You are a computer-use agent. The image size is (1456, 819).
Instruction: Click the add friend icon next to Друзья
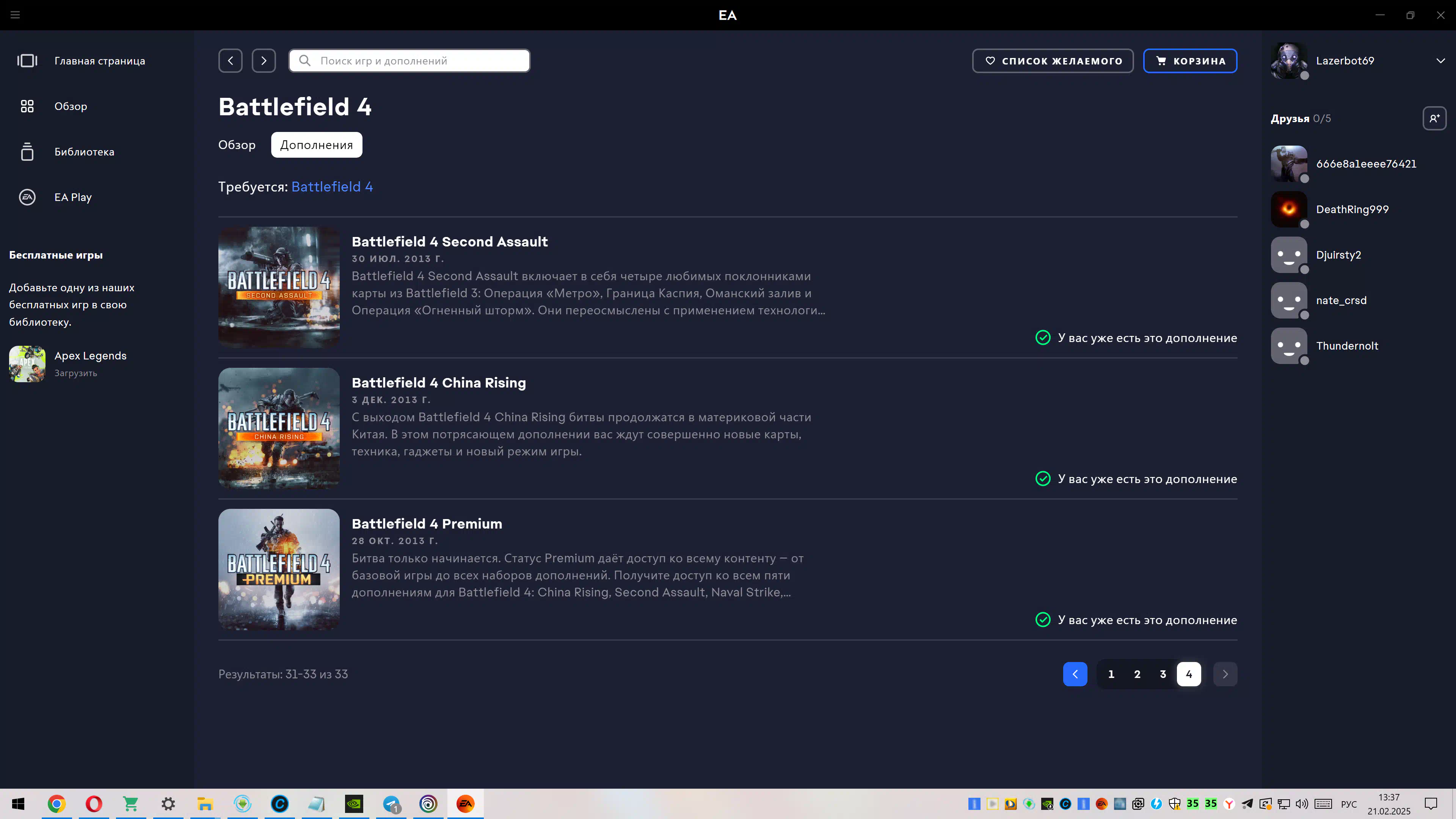[x=1434, y=118]
